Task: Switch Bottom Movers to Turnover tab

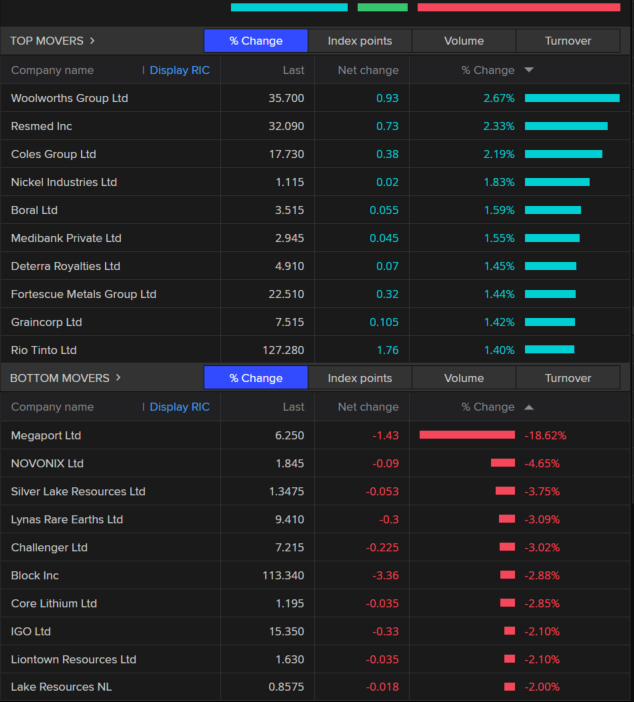Action: pos(568,378)
